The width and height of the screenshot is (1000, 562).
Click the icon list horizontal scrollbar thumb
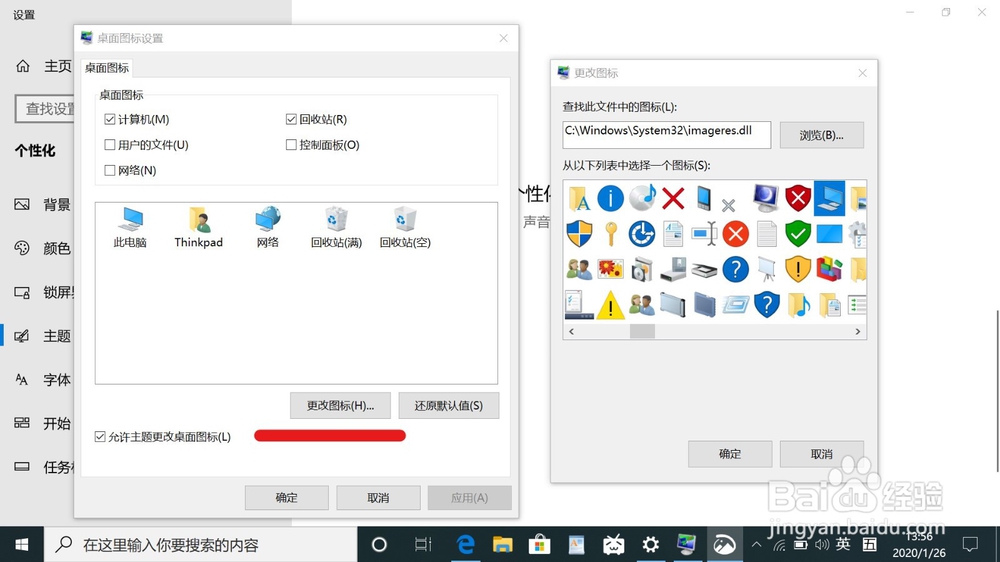pyautogui.click(x=642, y=332)
